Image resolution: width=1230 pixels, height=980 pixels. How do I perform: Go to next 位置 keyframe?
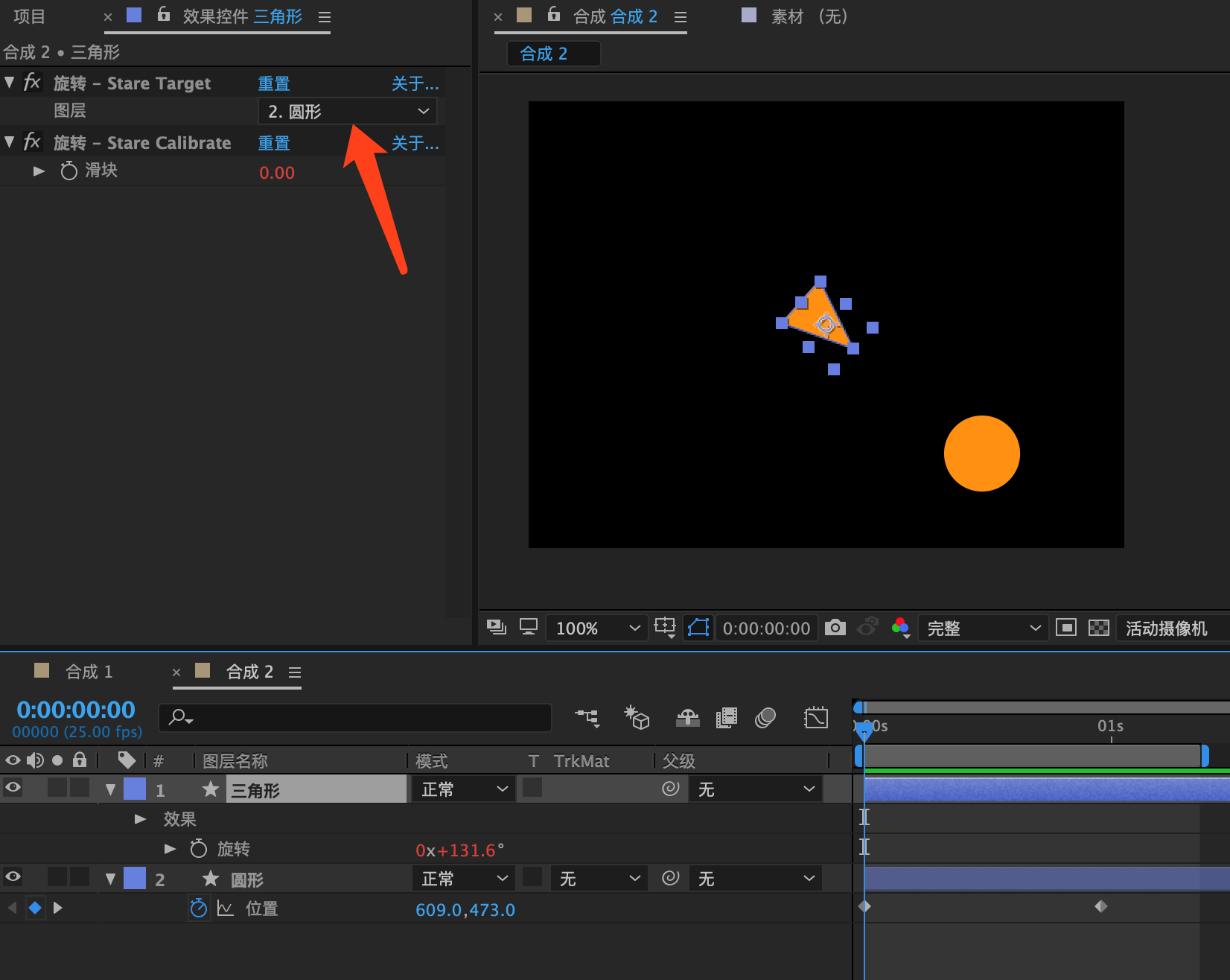coord(58,908)
